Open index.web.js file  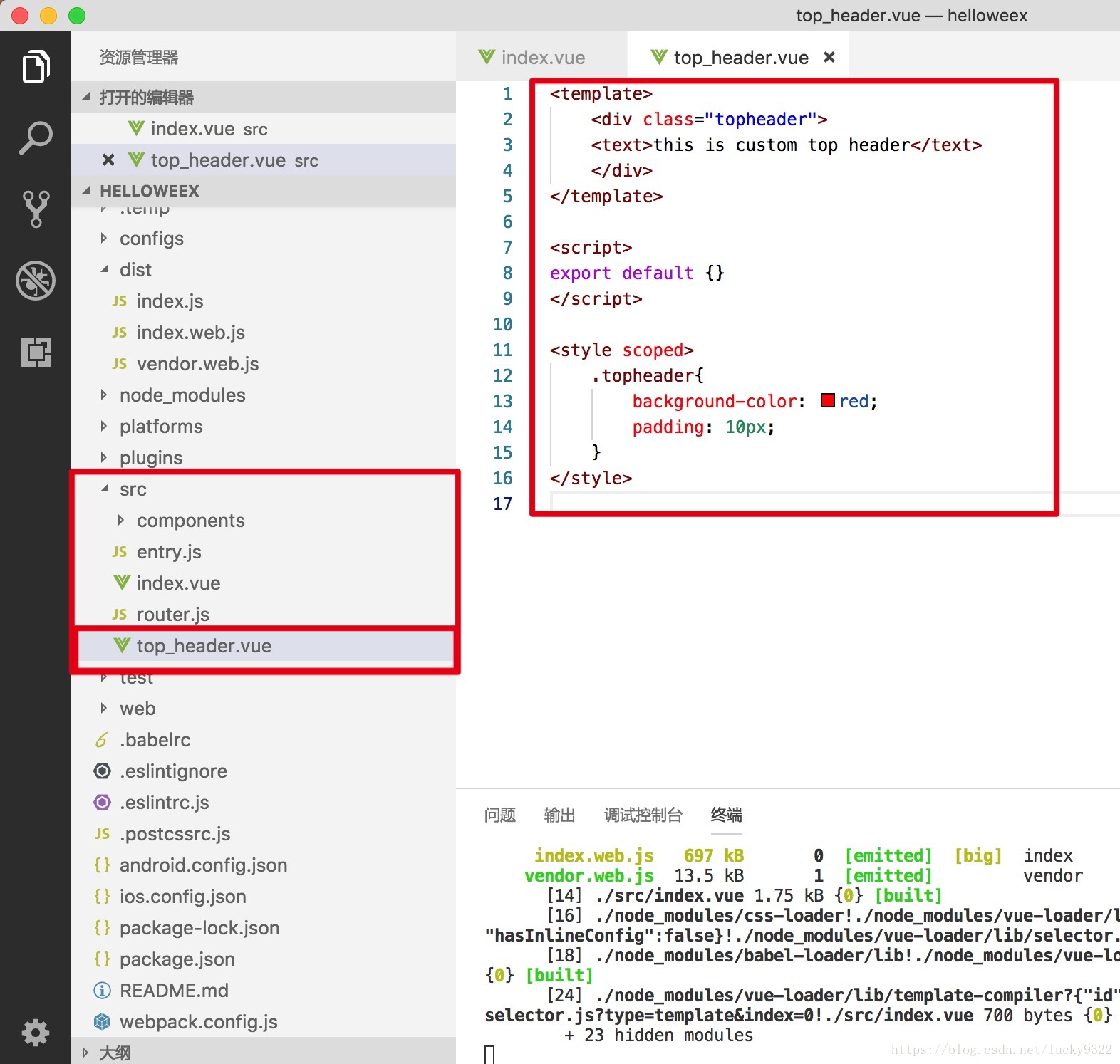pyautogui.click(x=264, y=333)
